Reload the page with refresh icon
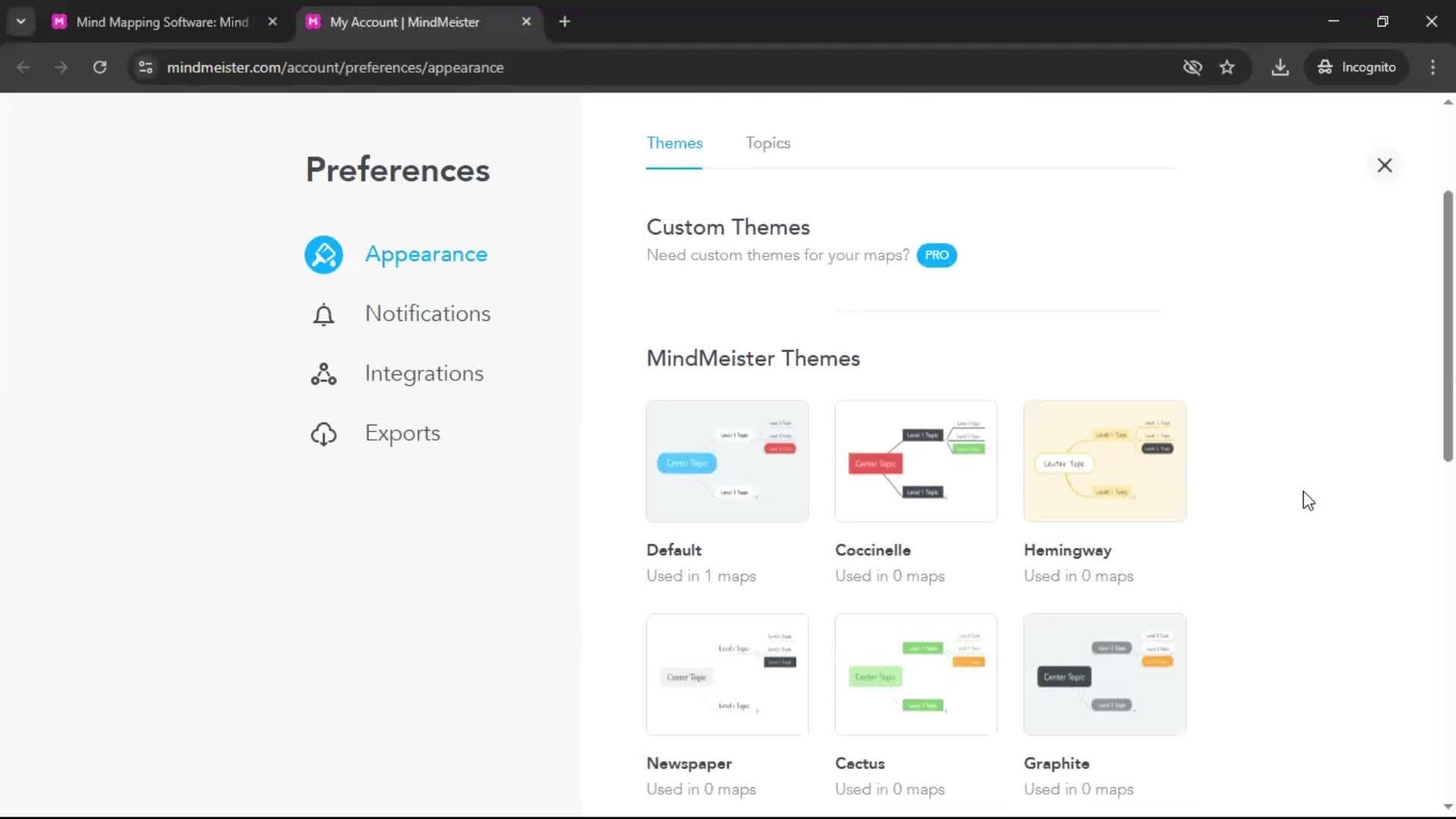 click(x=99, y=67)
